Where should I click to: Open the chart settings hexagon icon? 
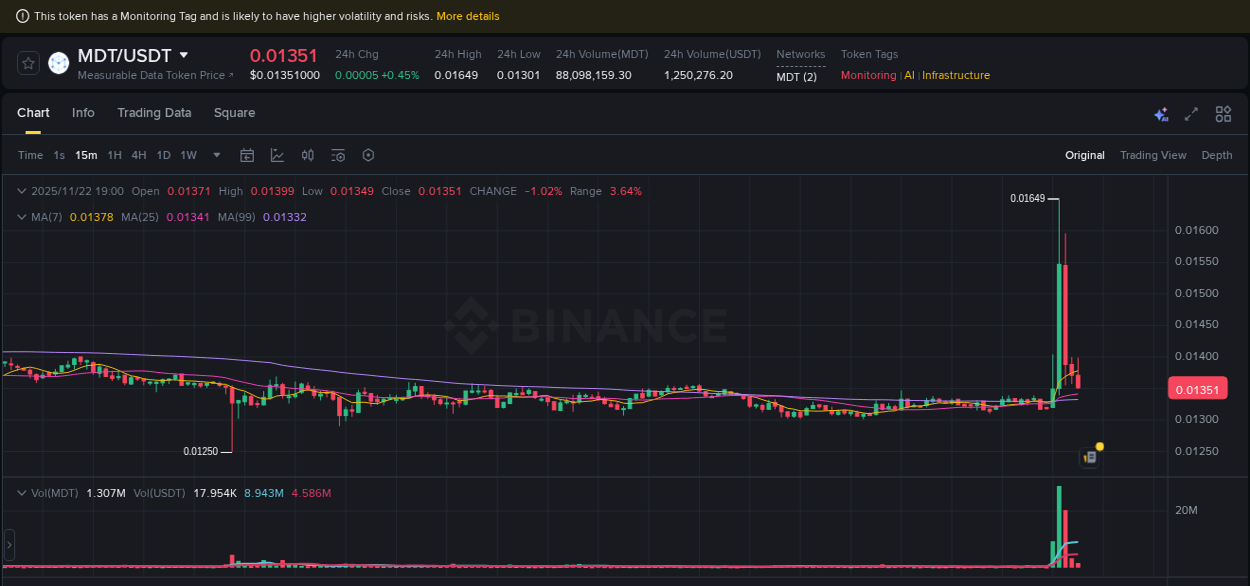tap(368, 155)
